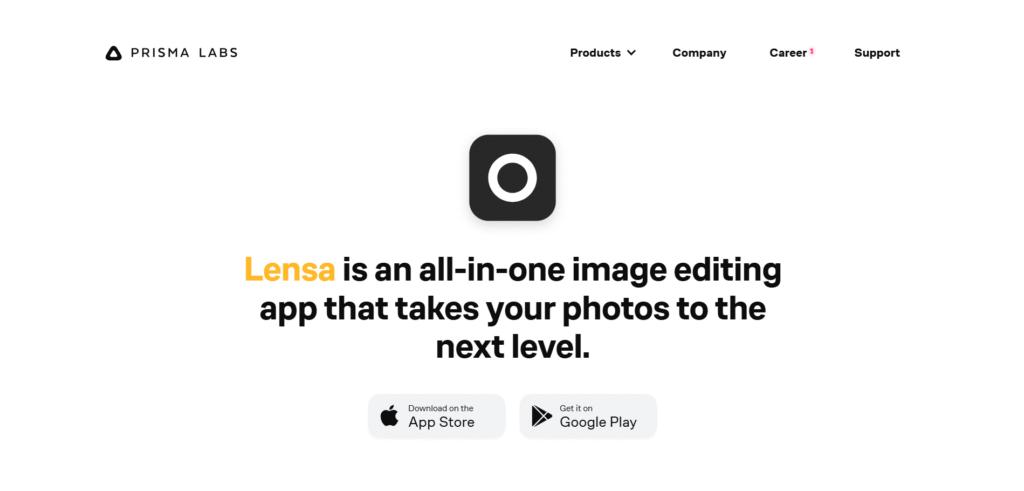The width and height of the screenshot is (1024, 491).
Task: Expand the chevron next to Products
Action: pyautogui.click(x=631, y=53)
